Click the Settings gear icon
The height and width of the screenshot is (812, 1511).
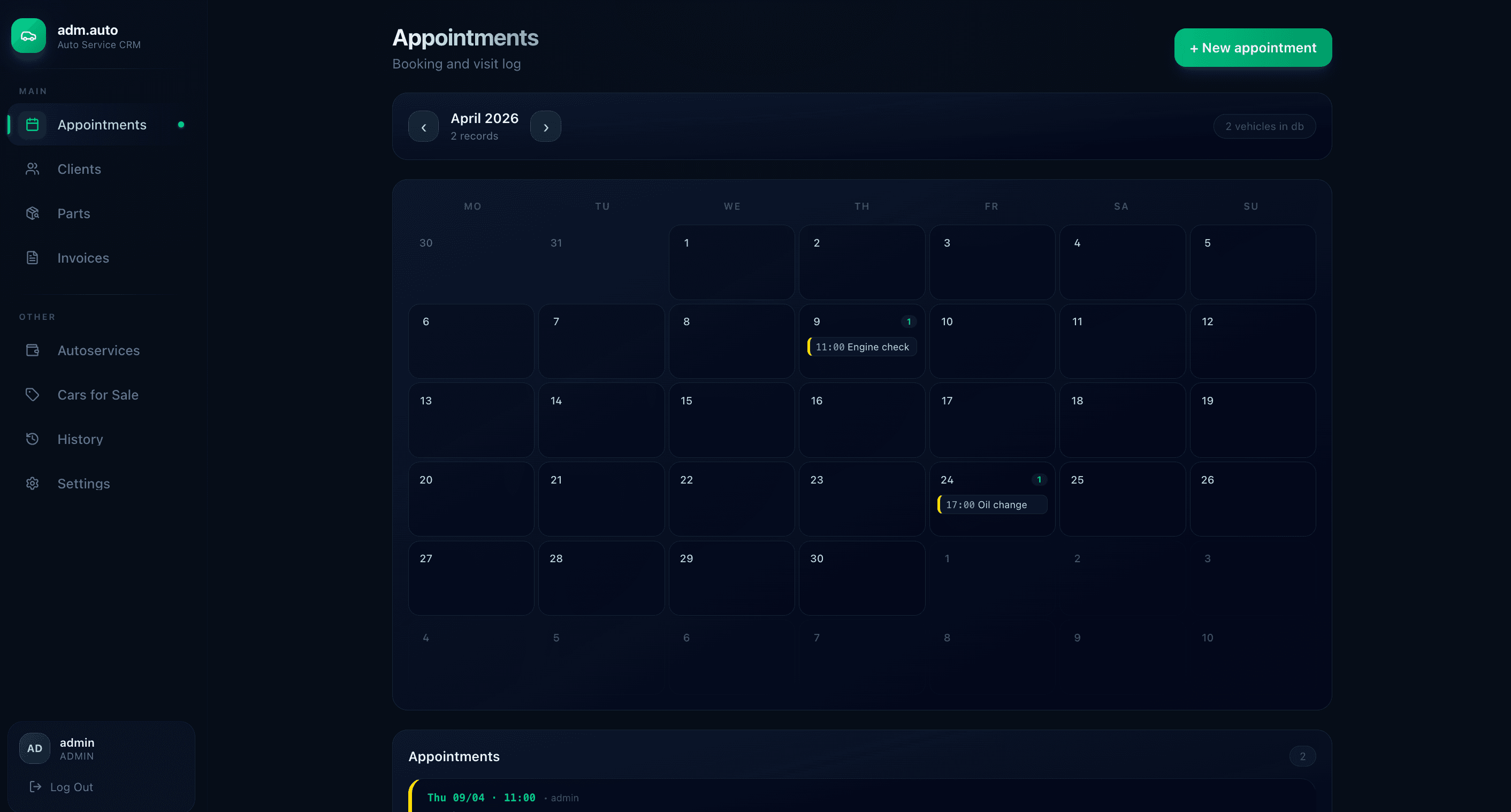[32, 483]
